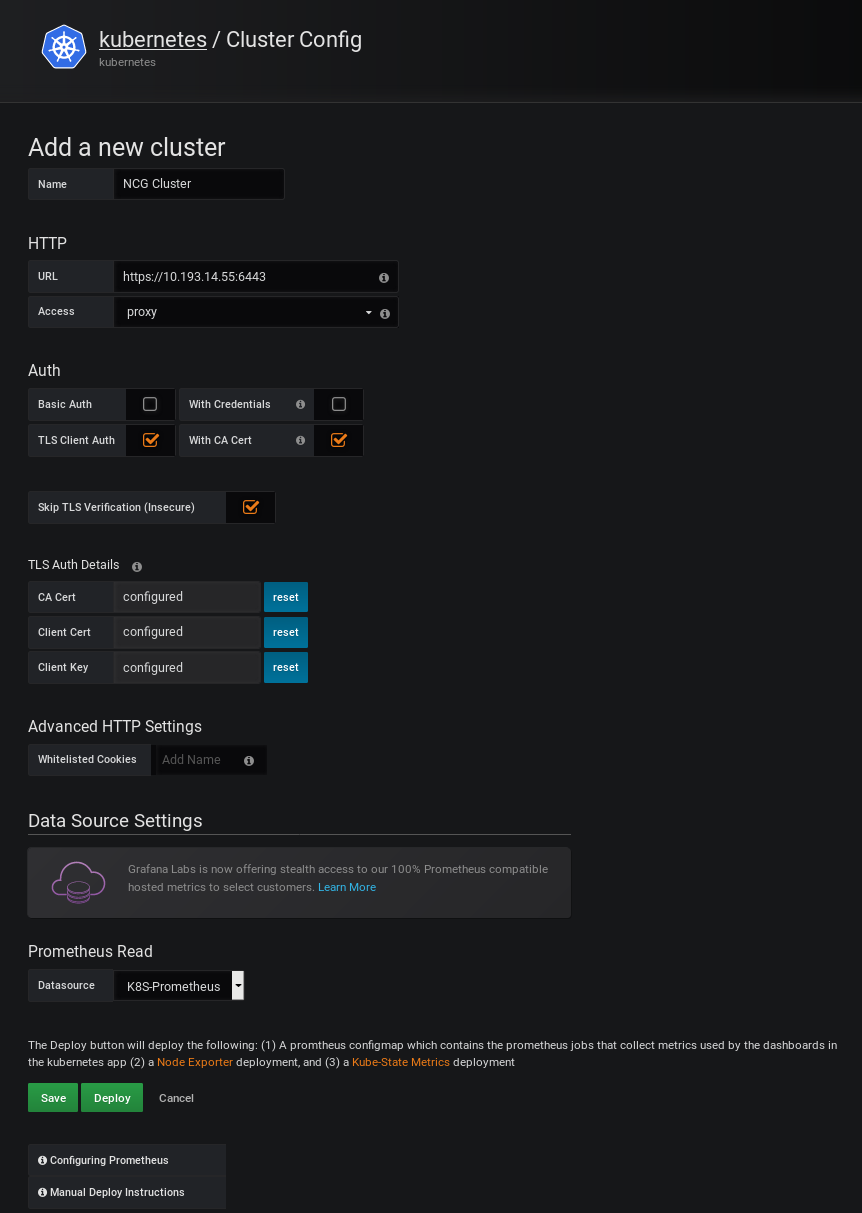Screen dimensions: 862x1213
Task: Click the 'Add a new cluster' heading
Action: pyautogui.click(x=127, y=147)
